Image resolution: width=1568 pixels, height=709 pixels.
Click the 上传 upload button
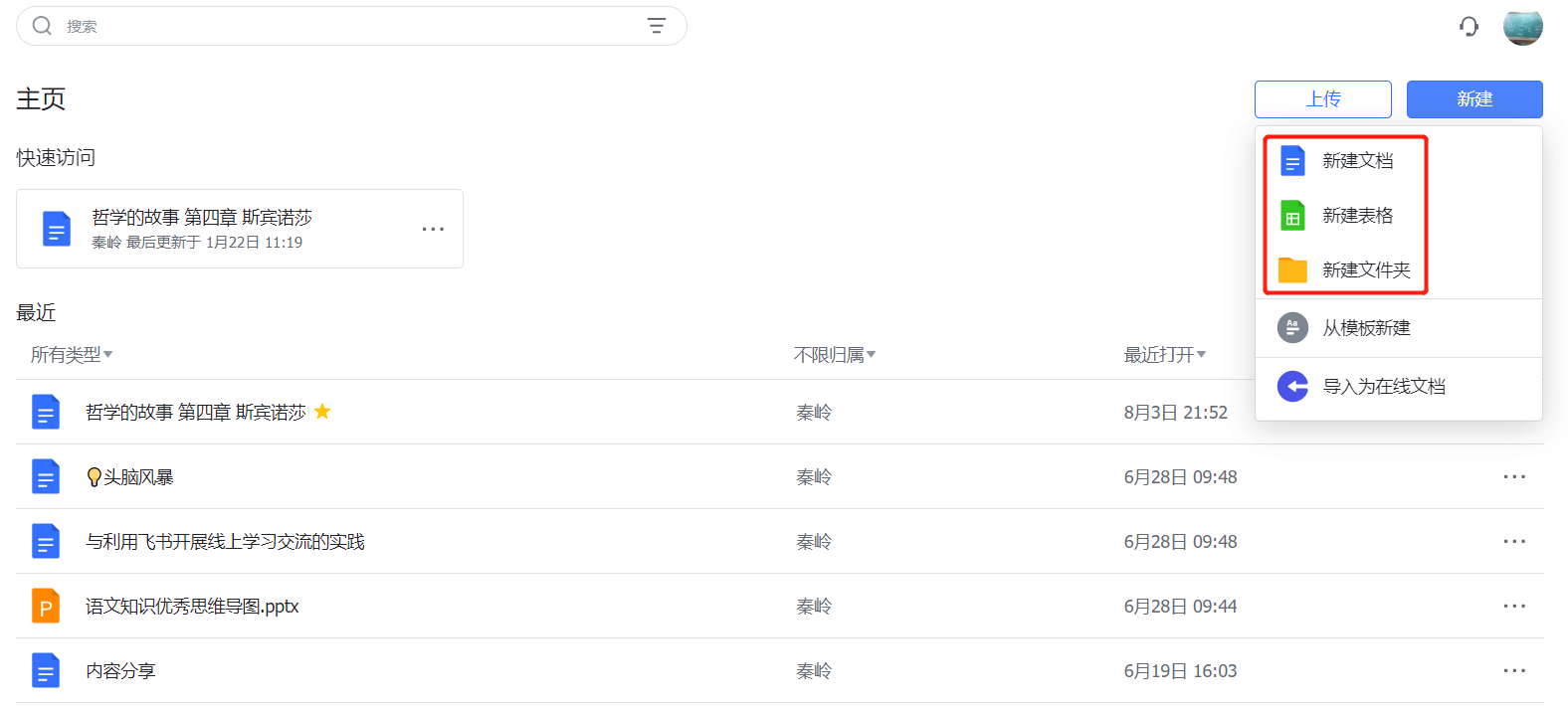1323,99
